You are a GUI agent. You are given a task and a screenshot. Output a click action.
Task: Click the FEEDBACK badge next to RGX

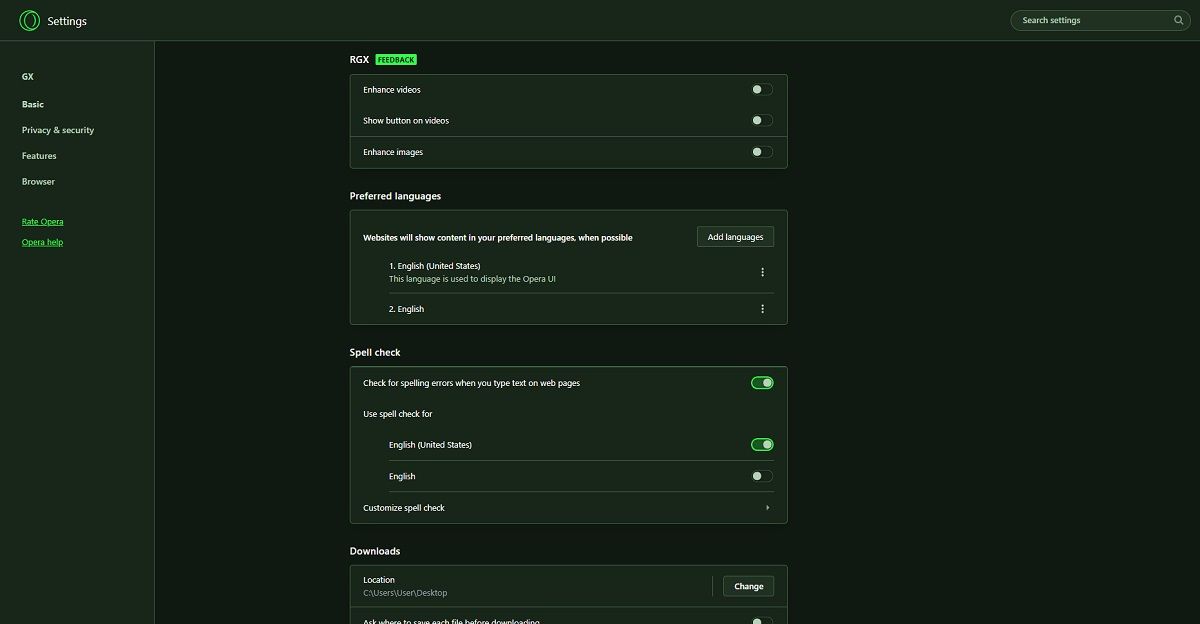(x=394, y=59)
